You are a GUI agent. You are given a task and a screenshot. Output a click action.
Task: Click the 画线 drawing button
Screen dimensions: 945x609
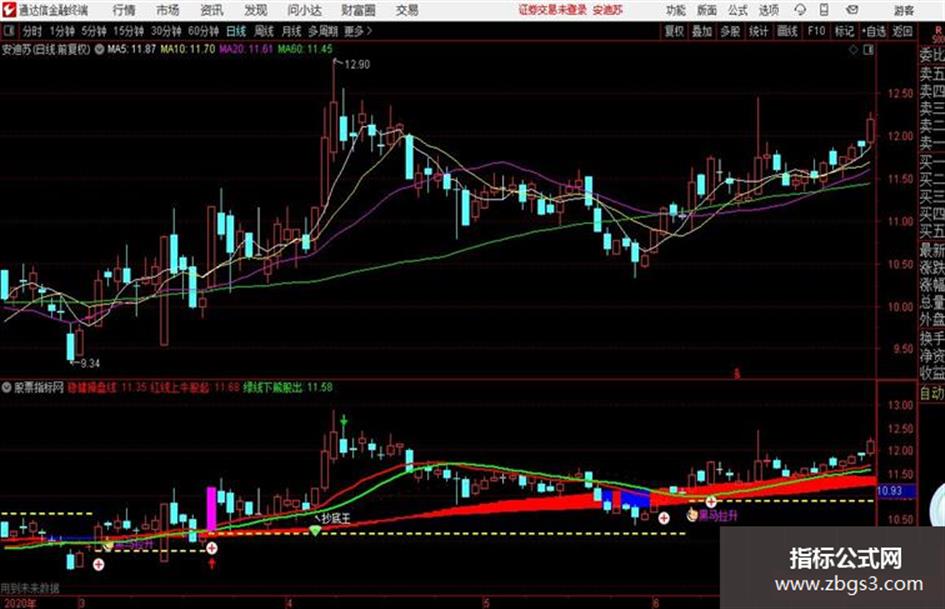[788, 31]
